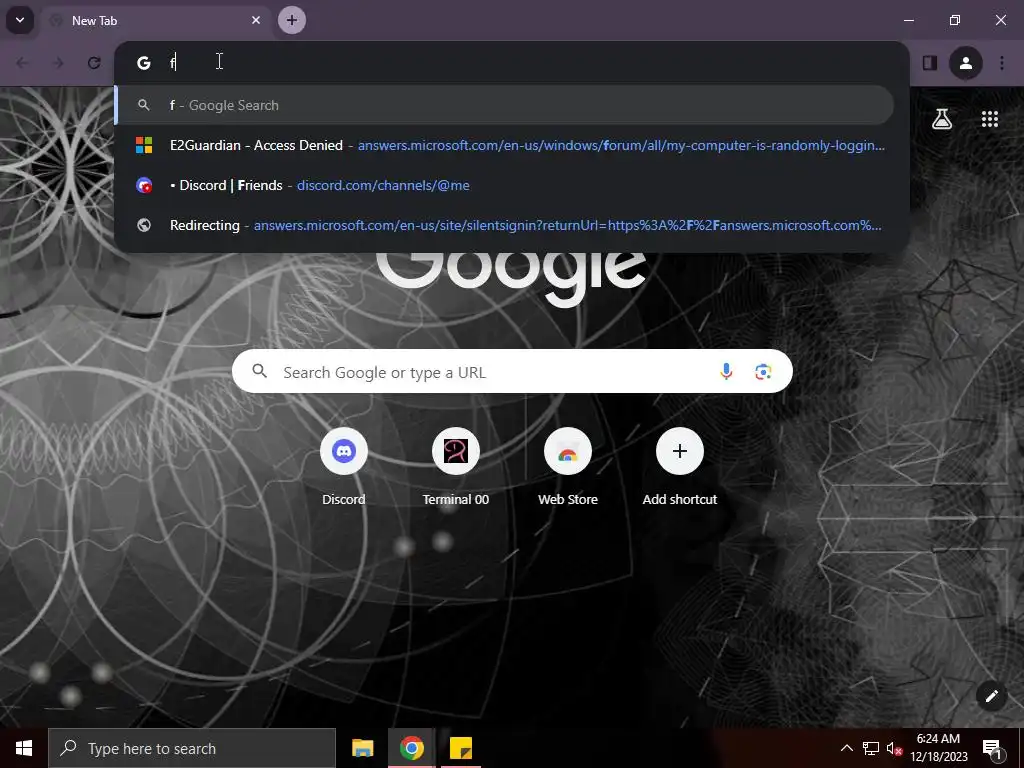Search by image with Google Lens icon
Image resolution: width=1024 pixels, height=768 pixels.
(x=763, y=372)
